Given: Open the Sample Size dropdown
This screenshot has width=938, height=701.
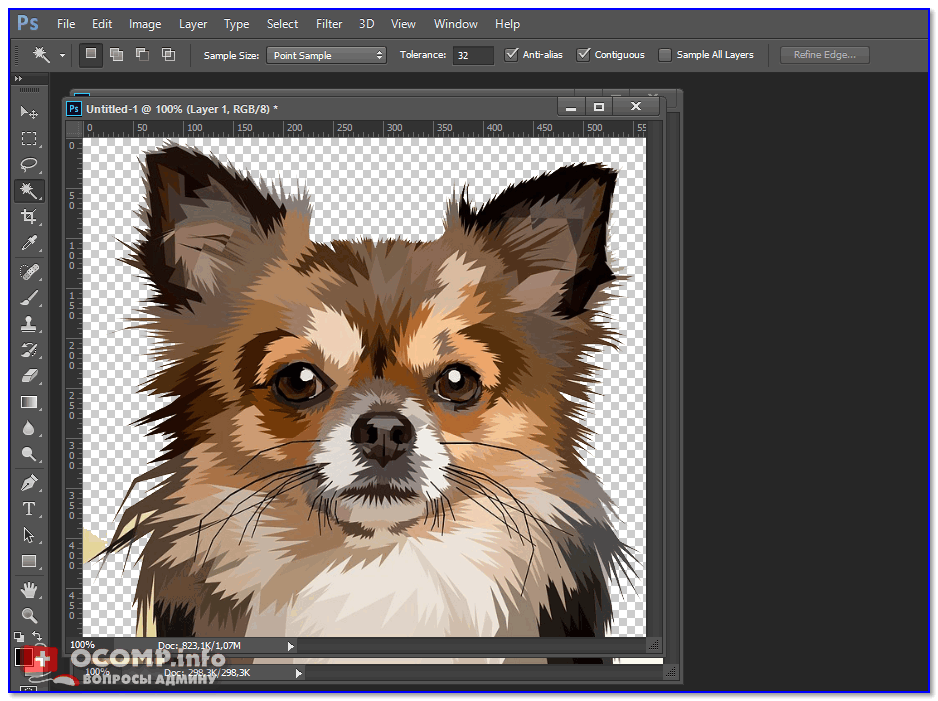Looking at the screenshot, I should [x=326, y=55].
